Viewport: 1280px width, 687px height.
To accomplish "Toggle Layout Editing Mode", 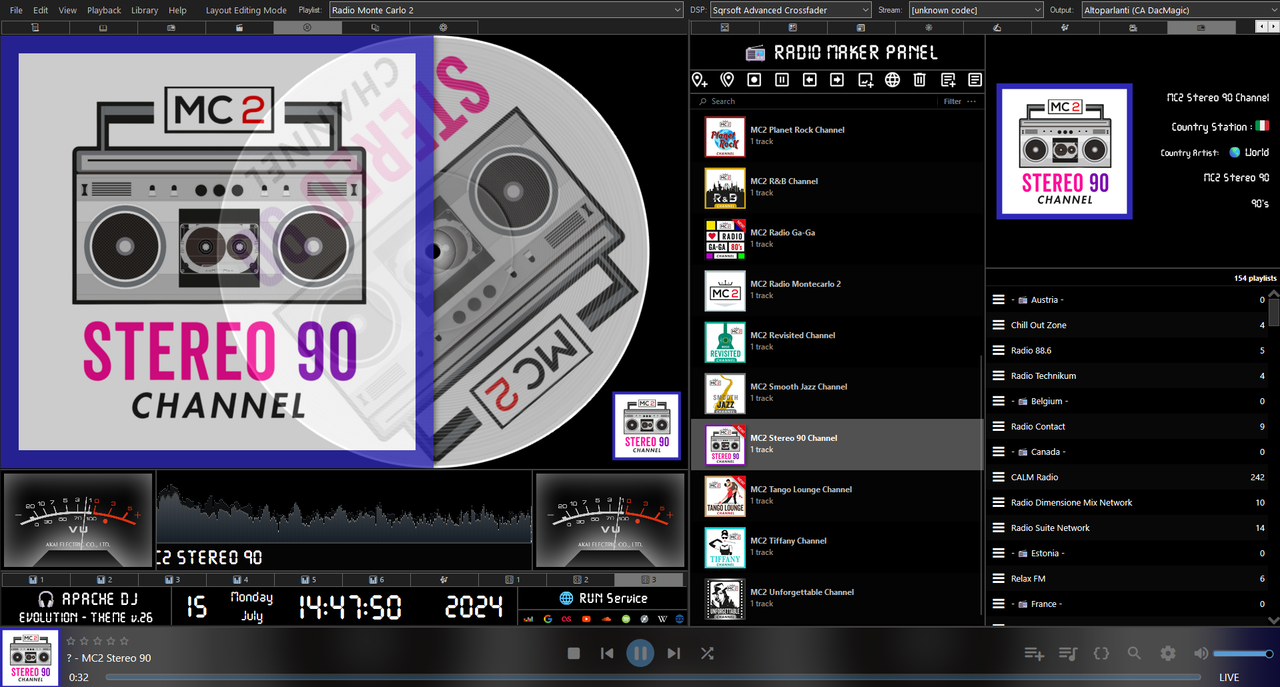I will (x=246, y=10).
